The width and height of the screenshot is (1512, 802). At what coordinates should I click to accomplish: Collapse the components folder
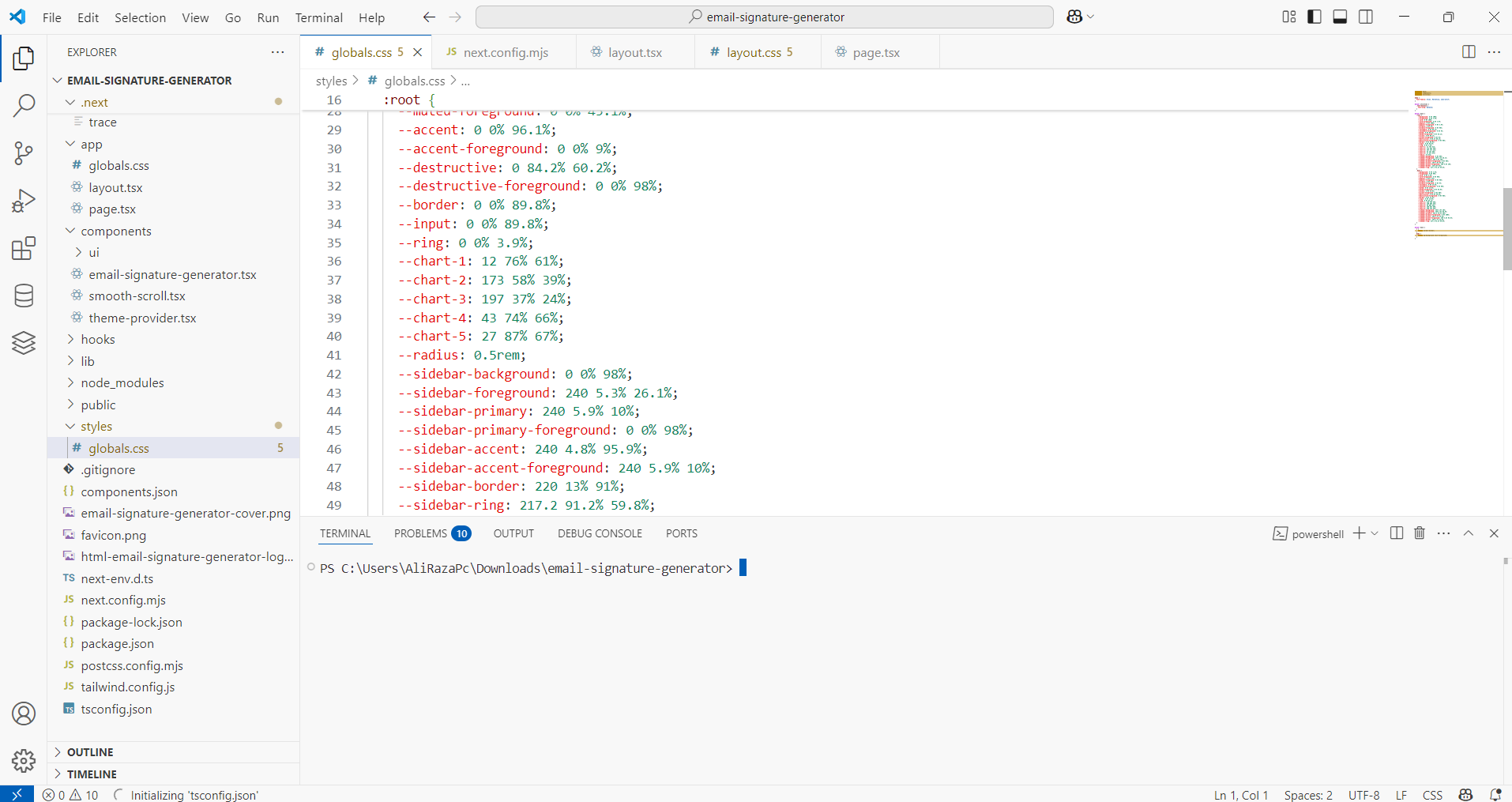click(70, 231)
